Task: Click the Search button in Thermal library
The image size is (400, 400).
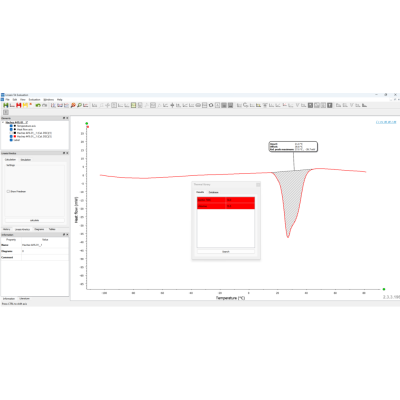Action: pyautogui.click(x=226, y=252)
